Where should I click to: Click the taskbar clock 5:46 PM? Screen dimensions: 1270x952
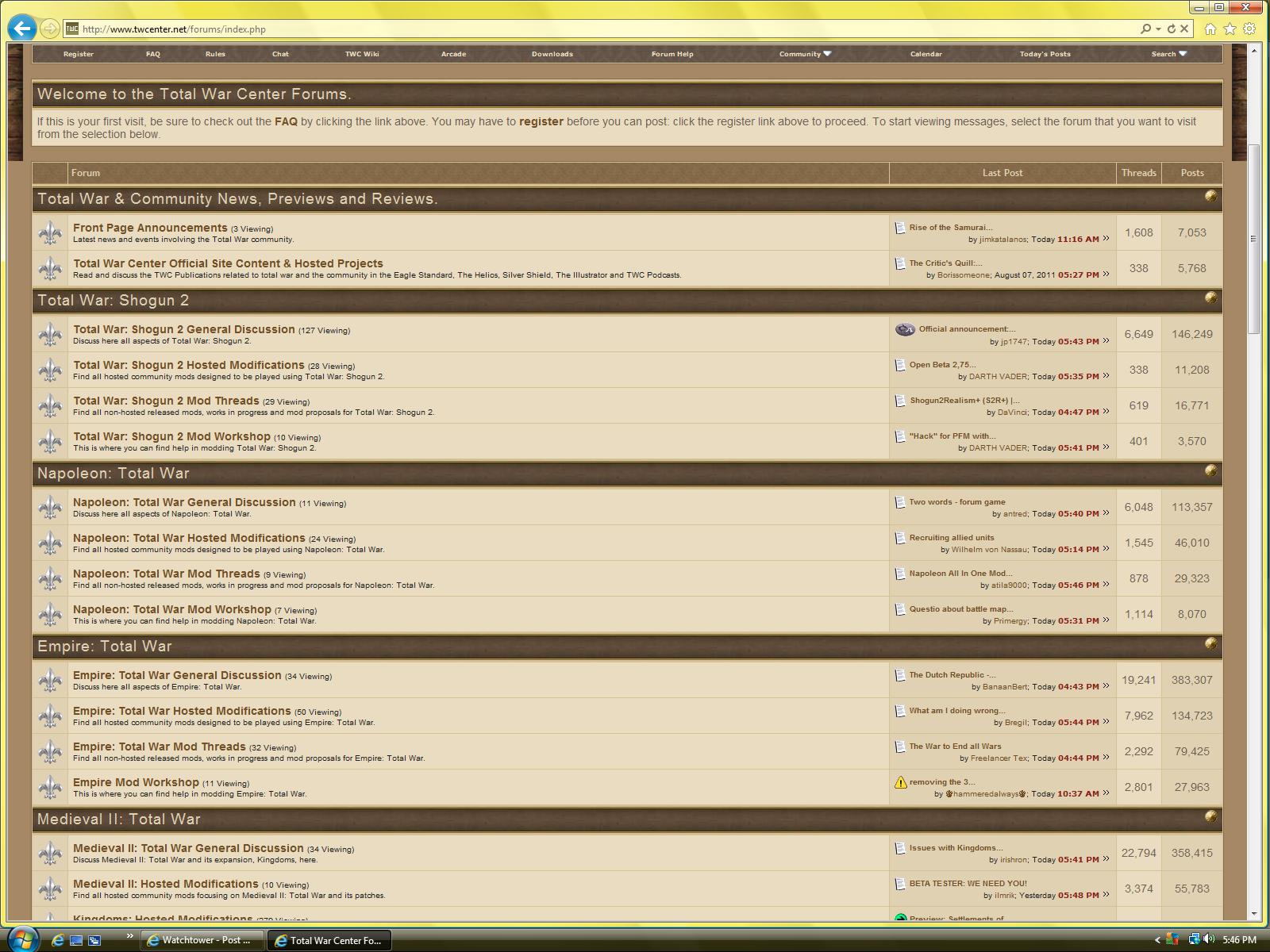pyautogui.click(x=1239, y=940)
